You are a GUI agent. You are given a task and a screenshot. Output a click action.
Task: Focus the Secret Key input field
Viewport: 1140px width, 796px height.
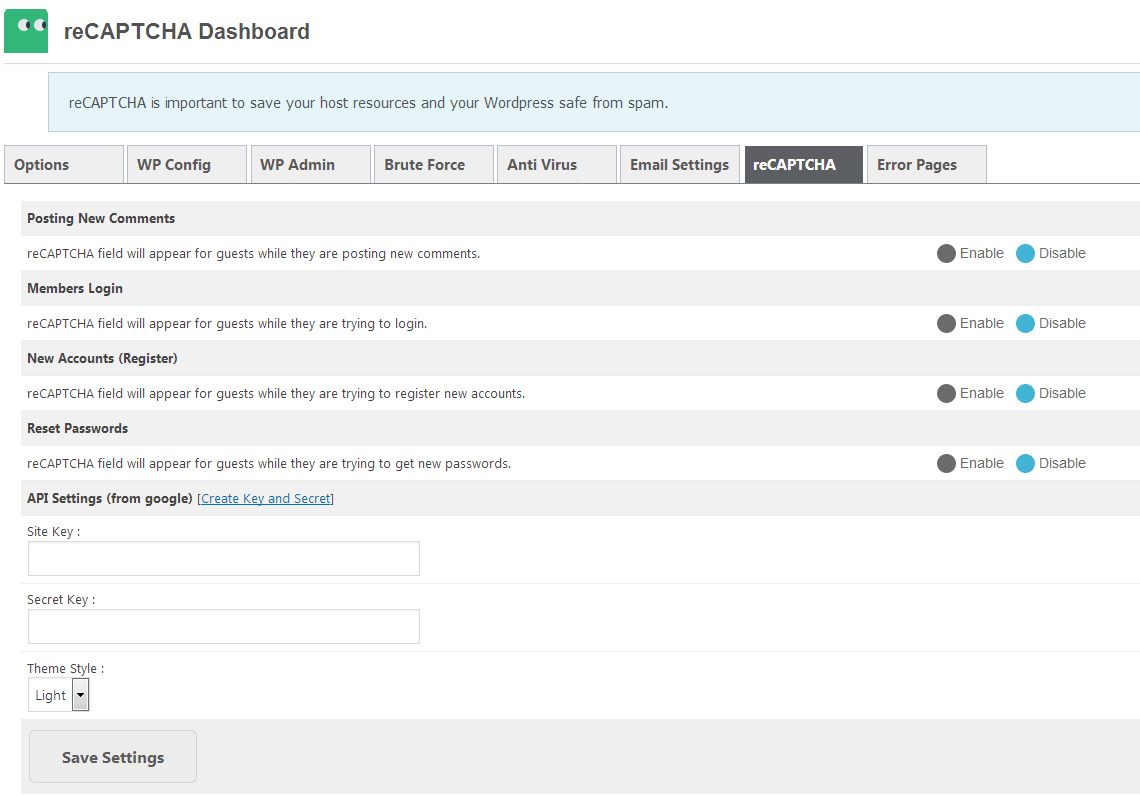[224, 627]
